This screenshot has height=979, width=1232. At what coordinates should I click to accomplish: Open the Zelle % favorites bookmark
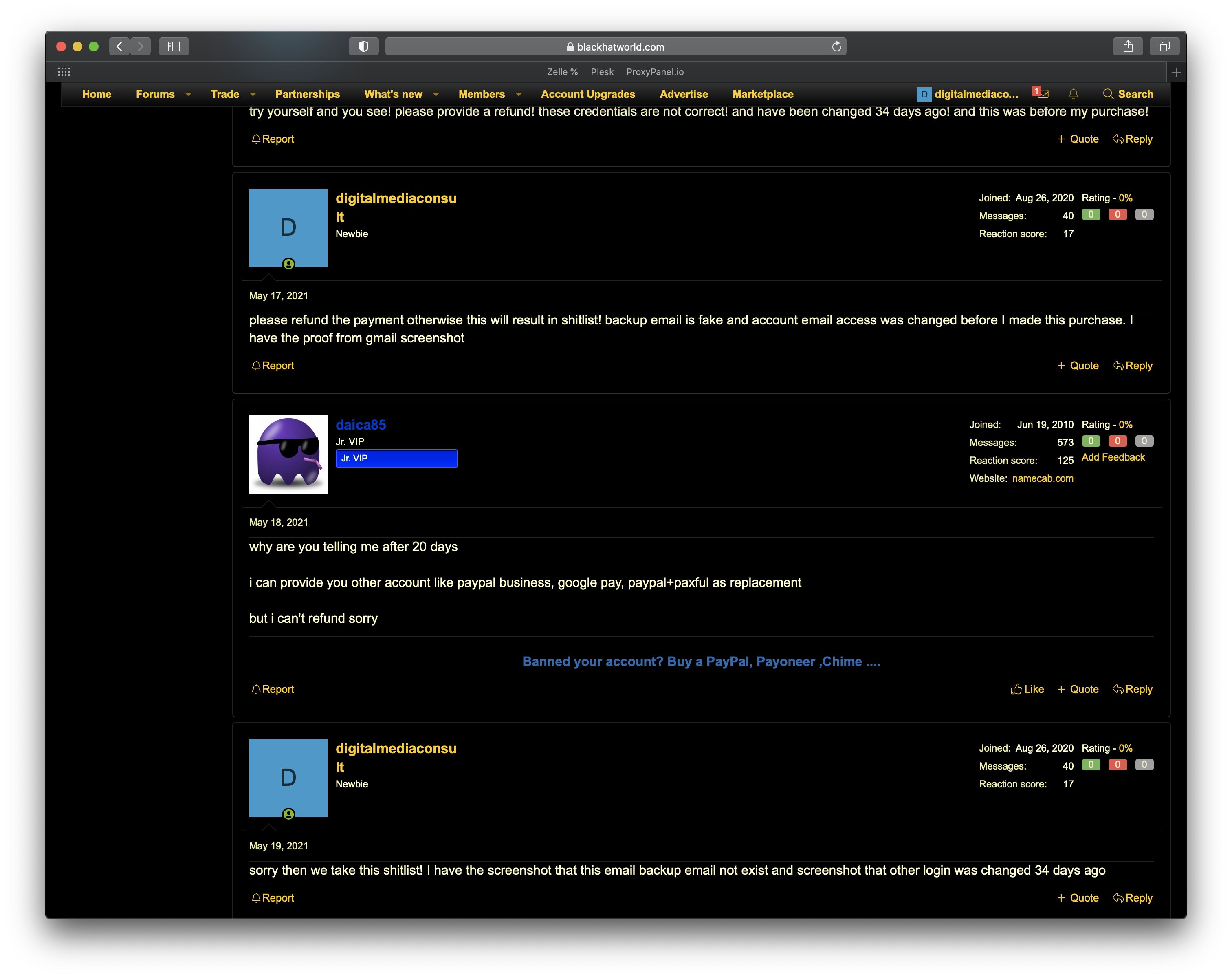[x=562, y=72]
